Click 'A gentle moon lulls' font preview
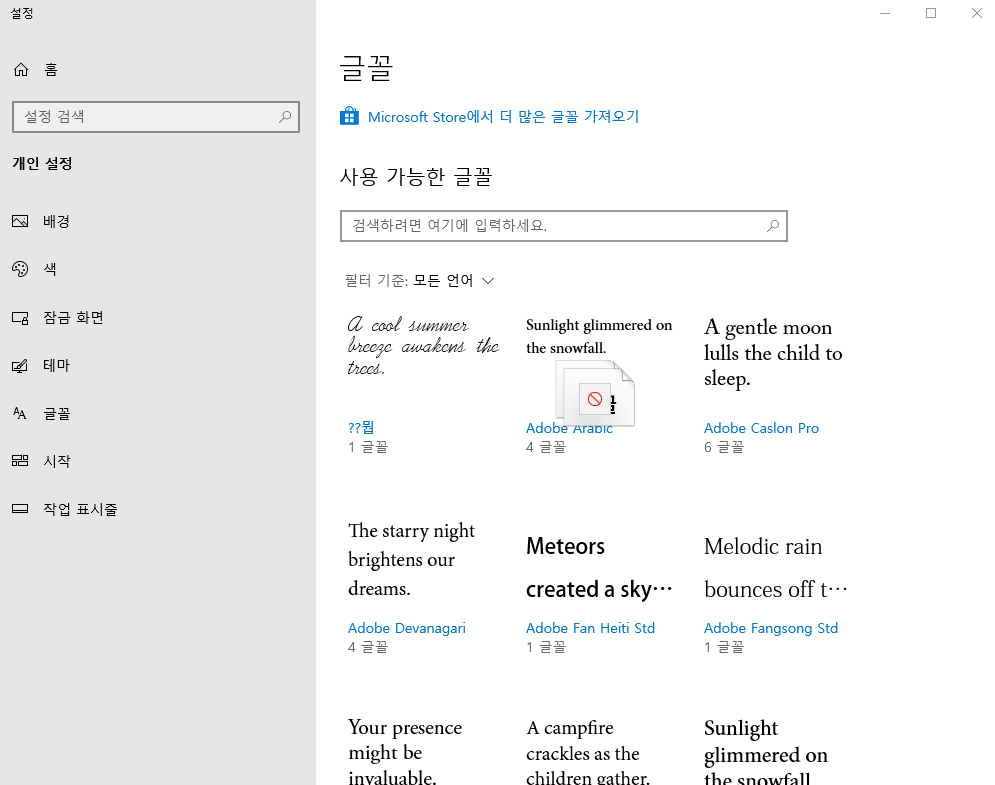Image resolution: width=995 pixels, height=785 pixels. pyautogui.click(x=773, y=353)
